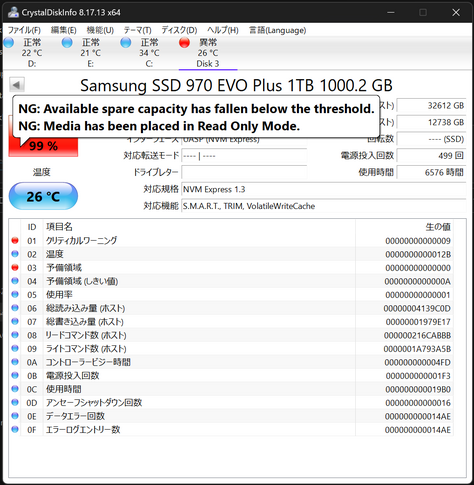Click blue indicator on 02 温度 row
This screenshot has width=474, height=485.
[15, 254]
